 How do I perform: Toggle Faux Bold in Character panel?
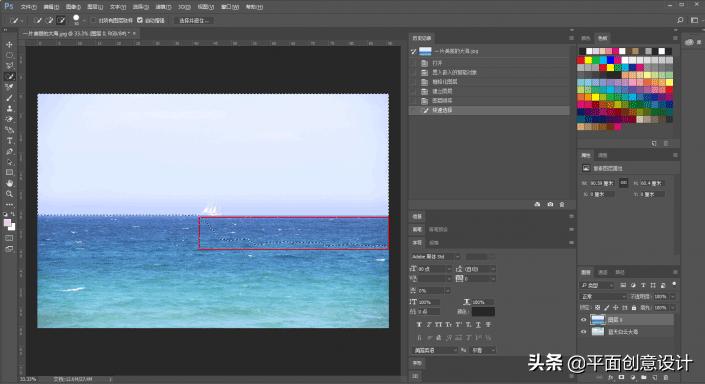[x=419, y=325]
